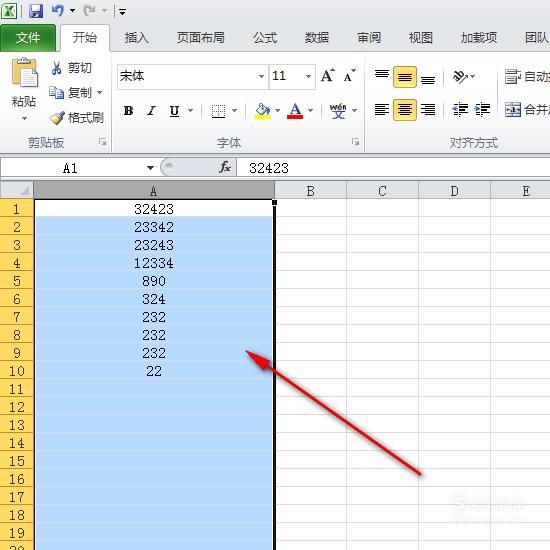Viewport: 550px width, 550px height.
Task: Click the Insert Function fx icon
Action: pyautogui.click(x=224, y=167)
